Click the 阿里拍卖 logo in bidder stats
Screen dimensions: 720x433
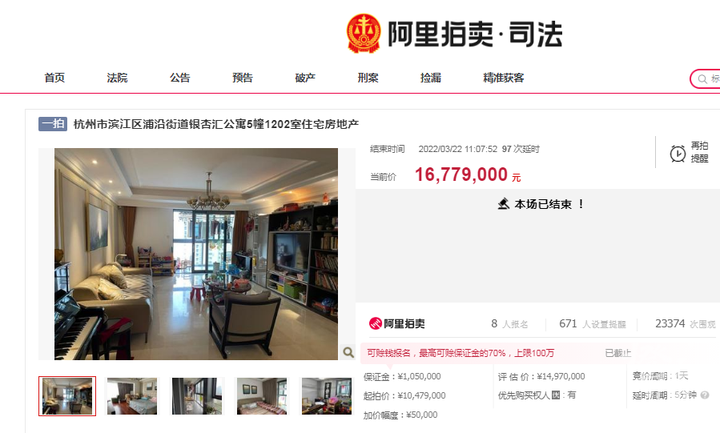[397, 324]
